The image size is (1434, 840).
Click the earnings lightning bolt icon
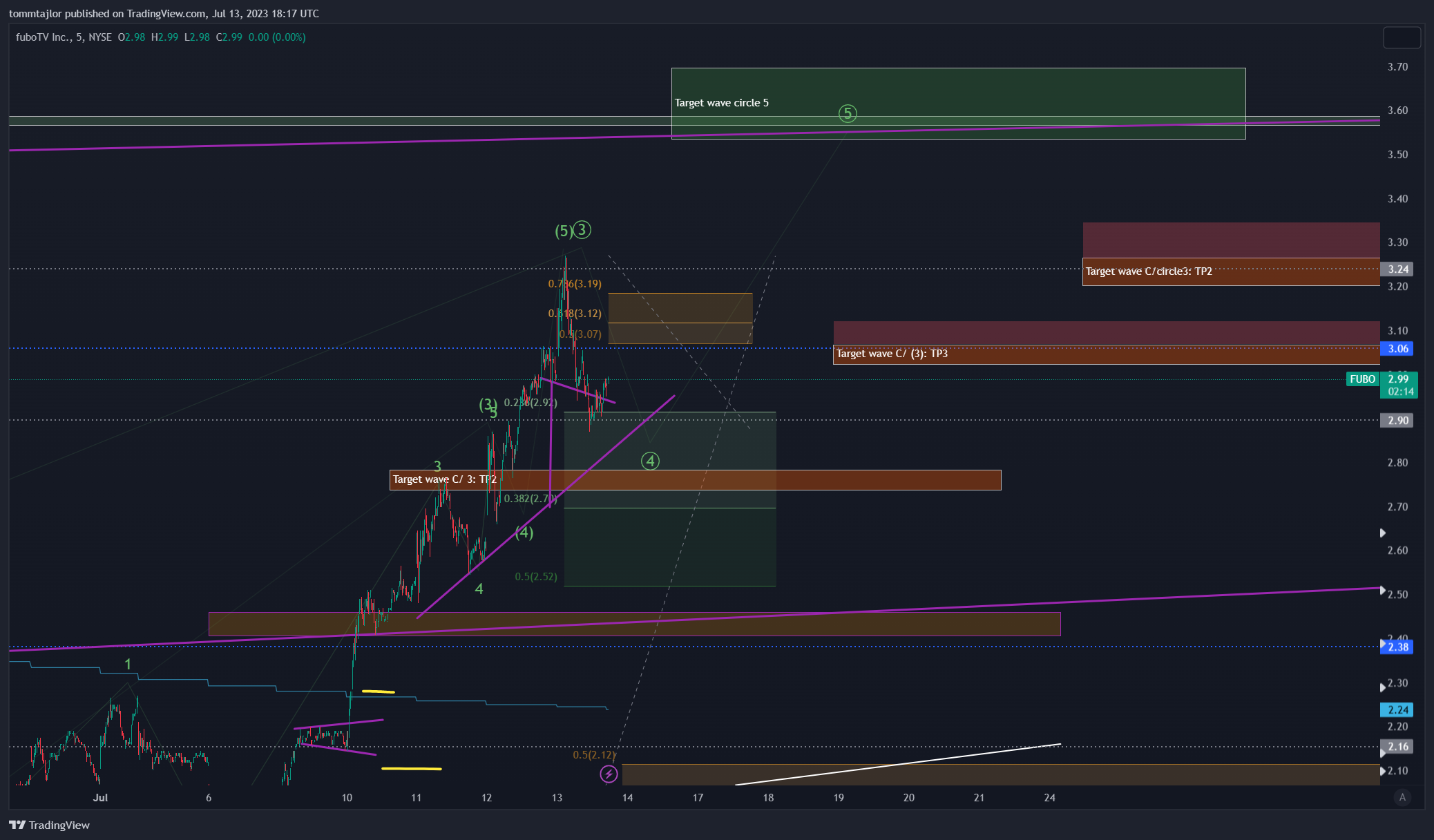coord(609,774)
